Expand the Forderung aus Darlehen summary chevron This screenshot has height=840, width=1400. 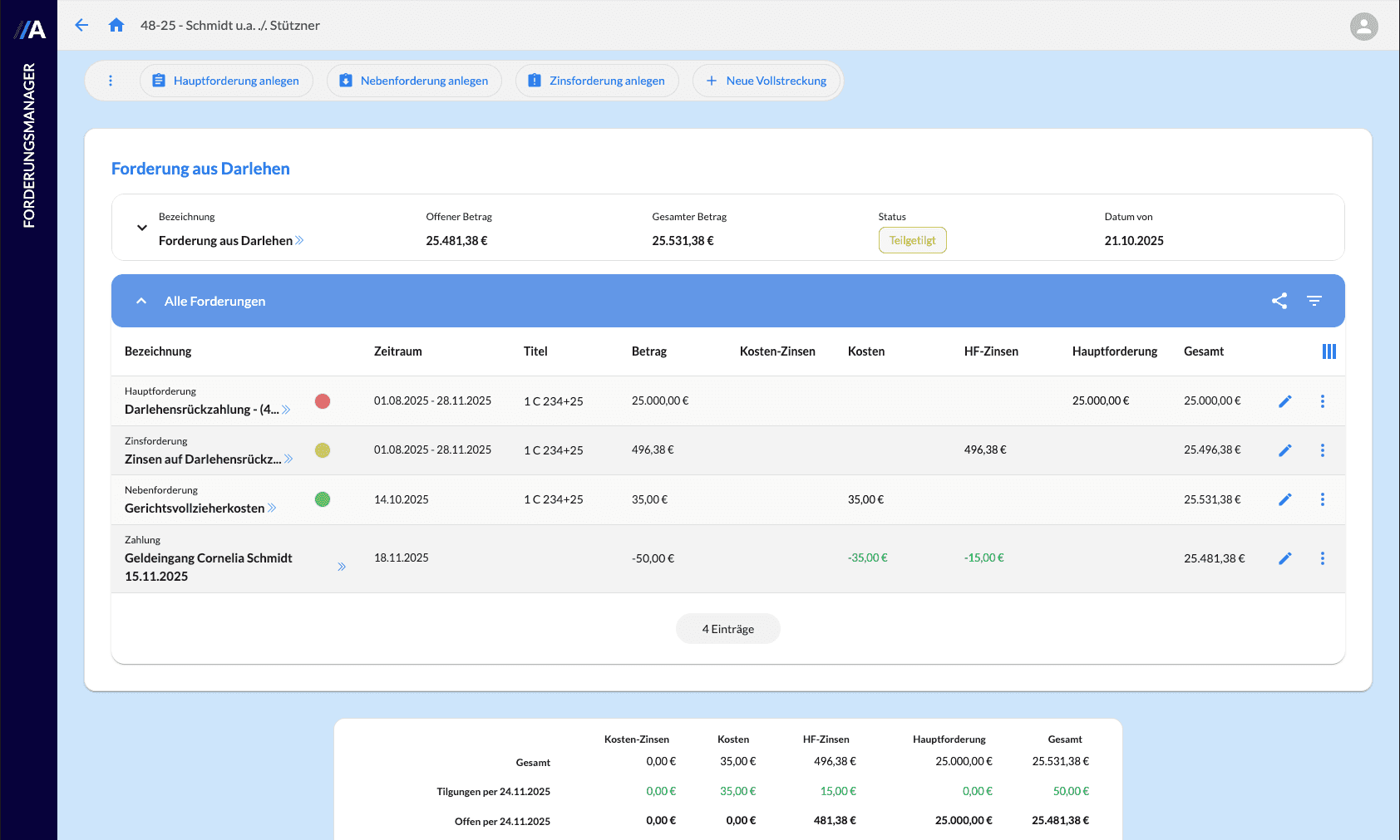[142, 228]
